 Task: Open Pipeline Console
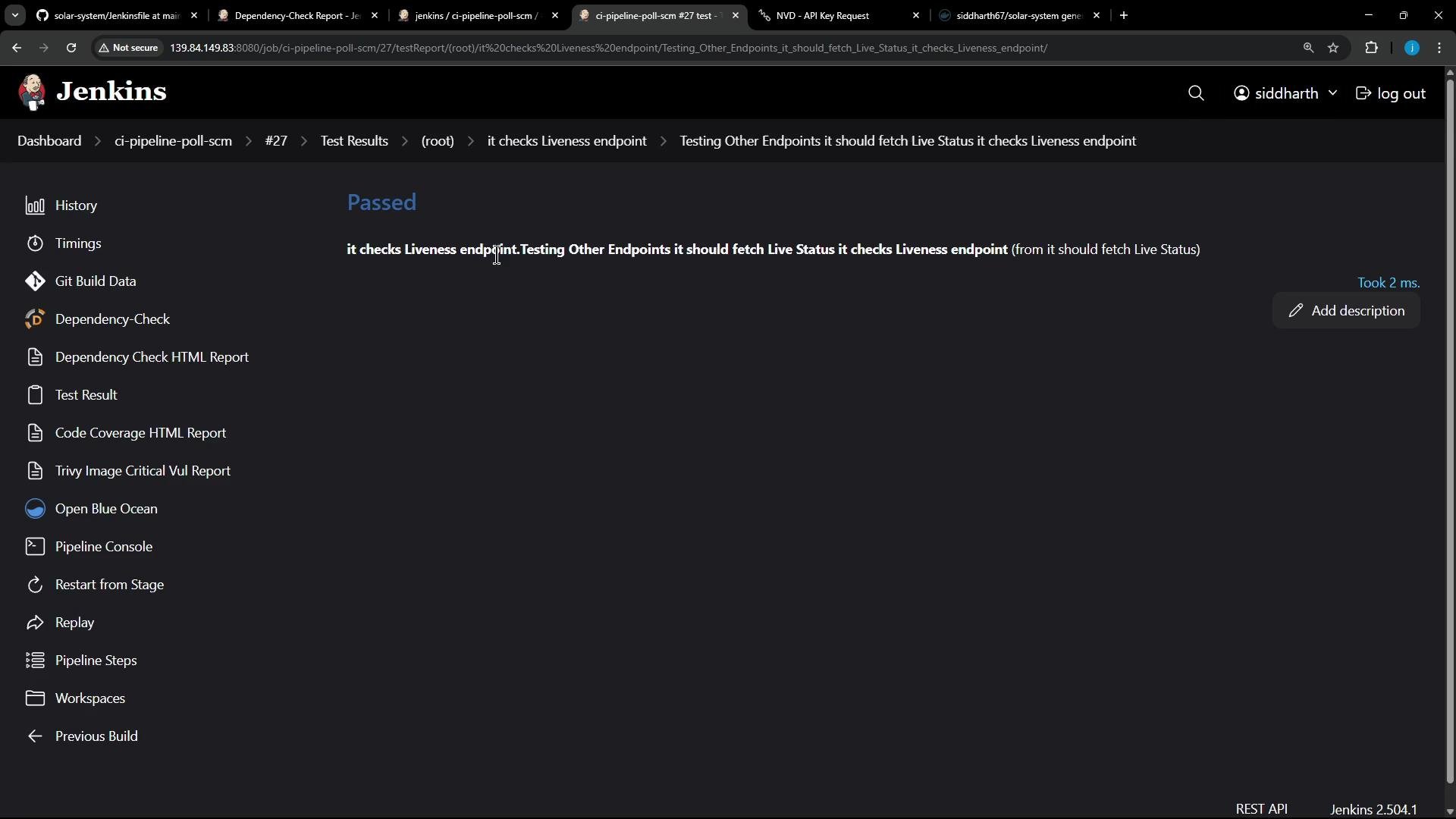click(89, 547)
